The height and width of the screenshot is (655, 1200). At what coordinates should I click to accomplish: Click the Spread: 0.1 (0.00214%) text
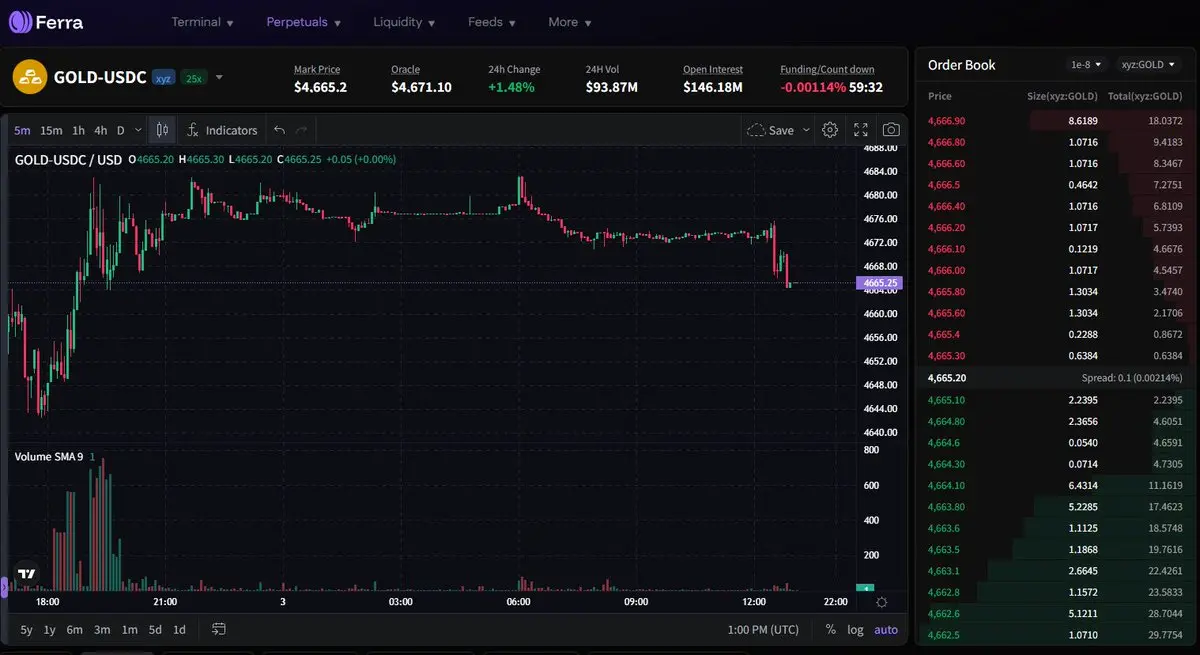click(1132, 378)
